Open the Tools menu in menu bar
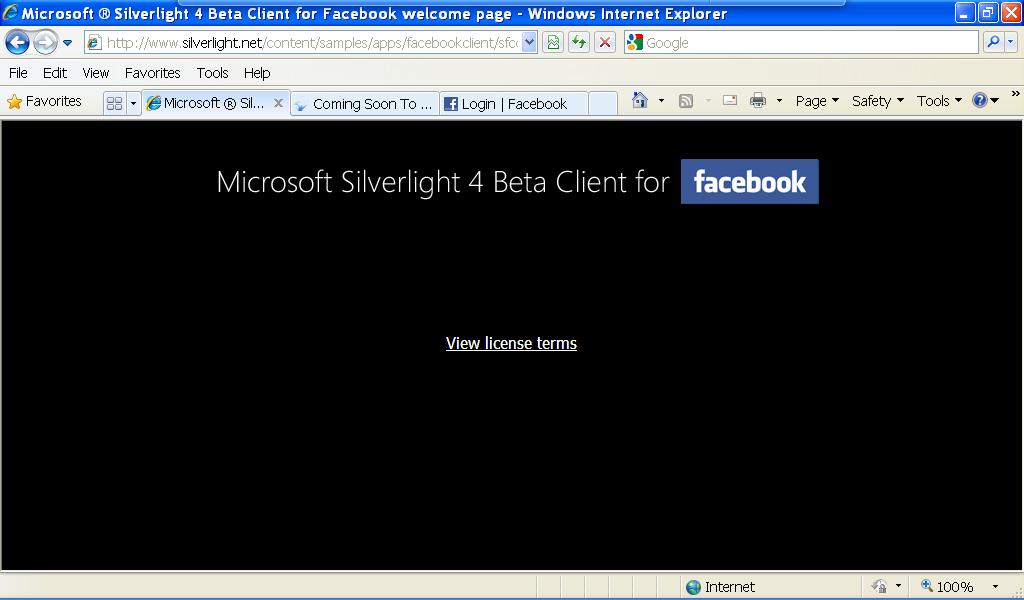The height and width of the screenshot is (600, 1024). click(x=212, y=73)
